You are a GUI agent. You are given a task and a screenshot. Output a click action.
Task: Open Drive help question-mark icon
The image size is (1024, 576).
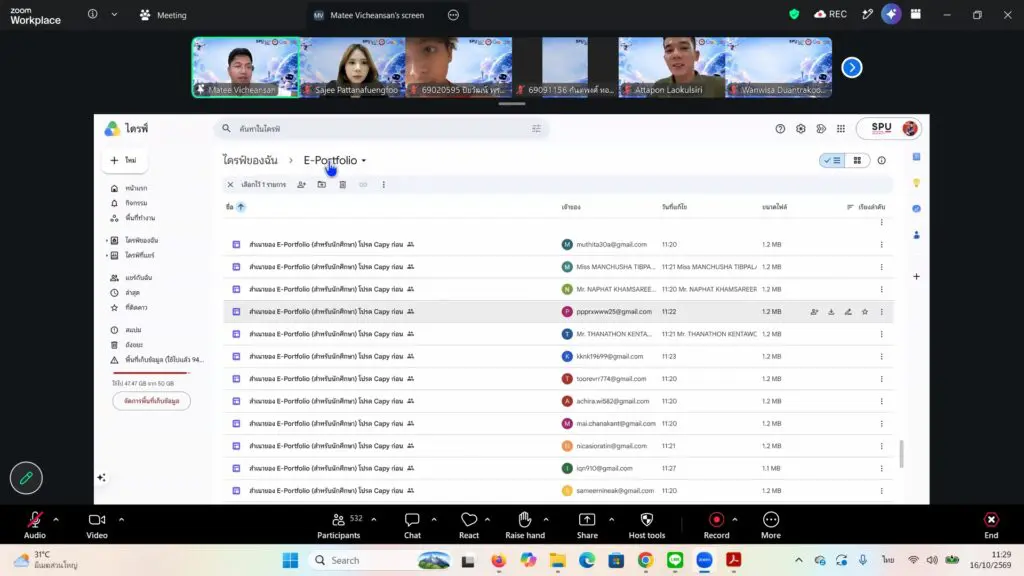780,129
